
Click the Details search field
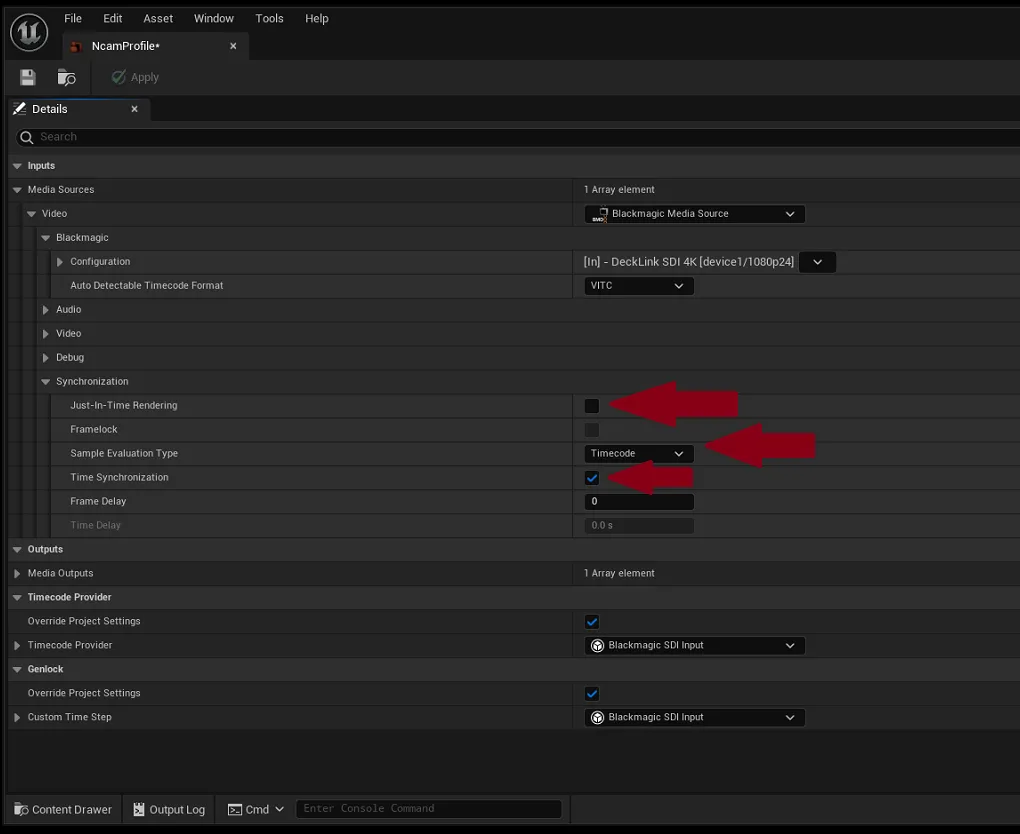pos(520,137)
